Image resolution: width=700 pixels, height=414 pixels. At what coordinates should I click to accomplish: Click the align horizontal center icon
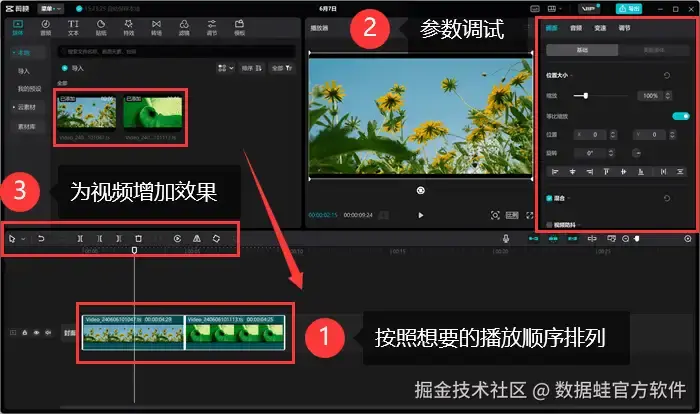(x=572, y=171)
